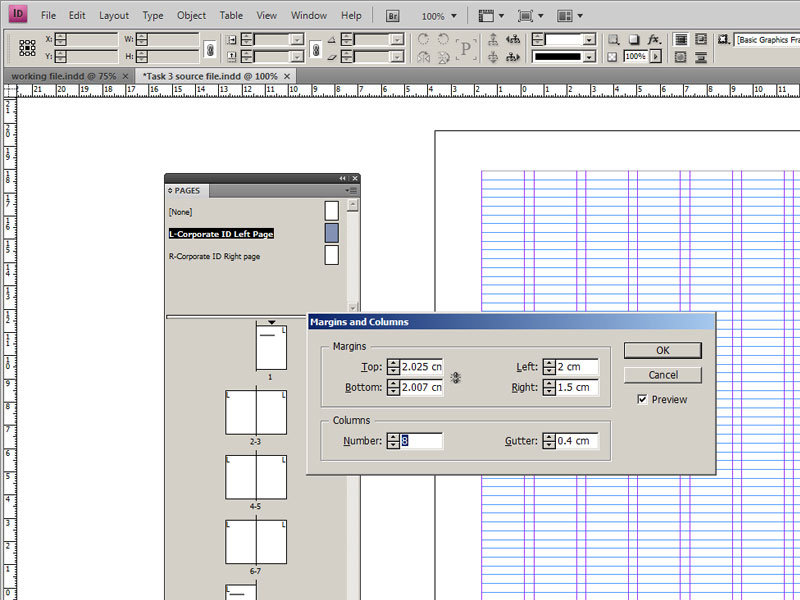
Task: Click the drop shadow icon
Action: click(x=634, y=39)
